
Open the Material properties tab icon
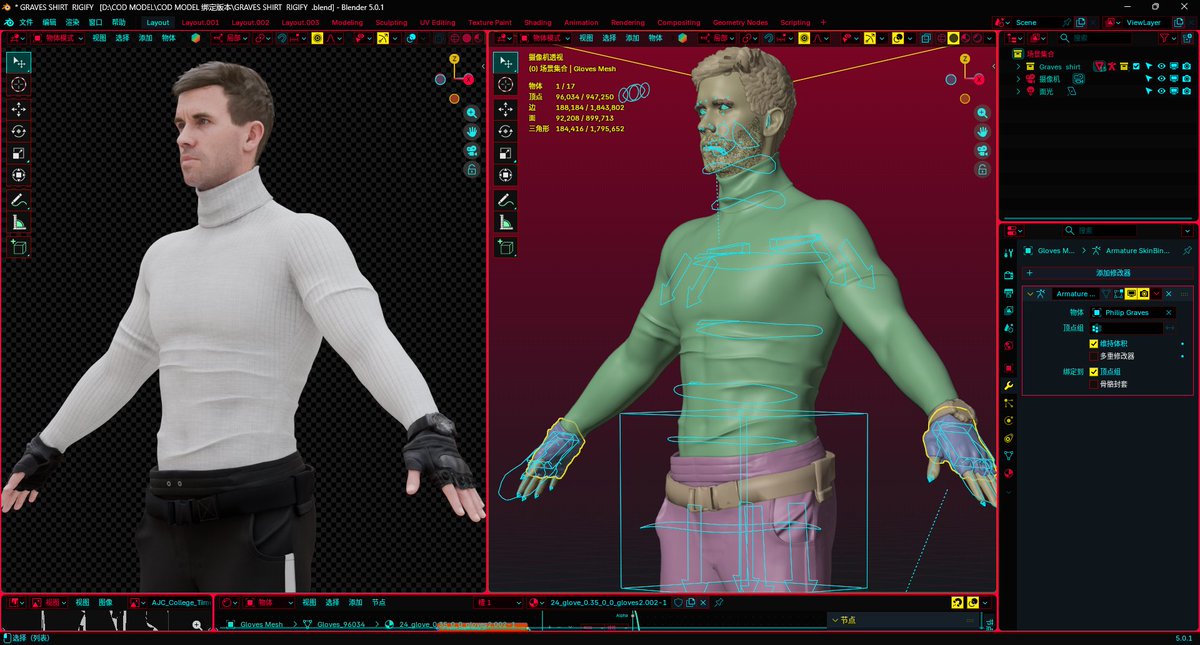[x=1008, y=473]
